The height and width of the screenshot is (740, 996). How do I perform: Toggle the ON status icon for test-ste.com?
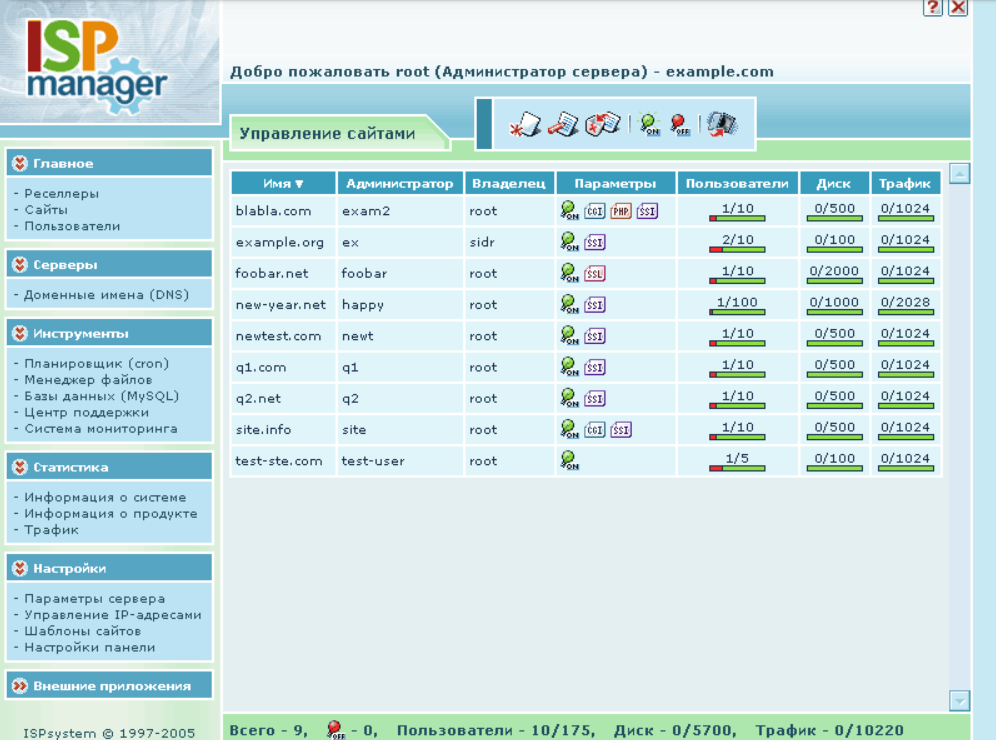569,461
